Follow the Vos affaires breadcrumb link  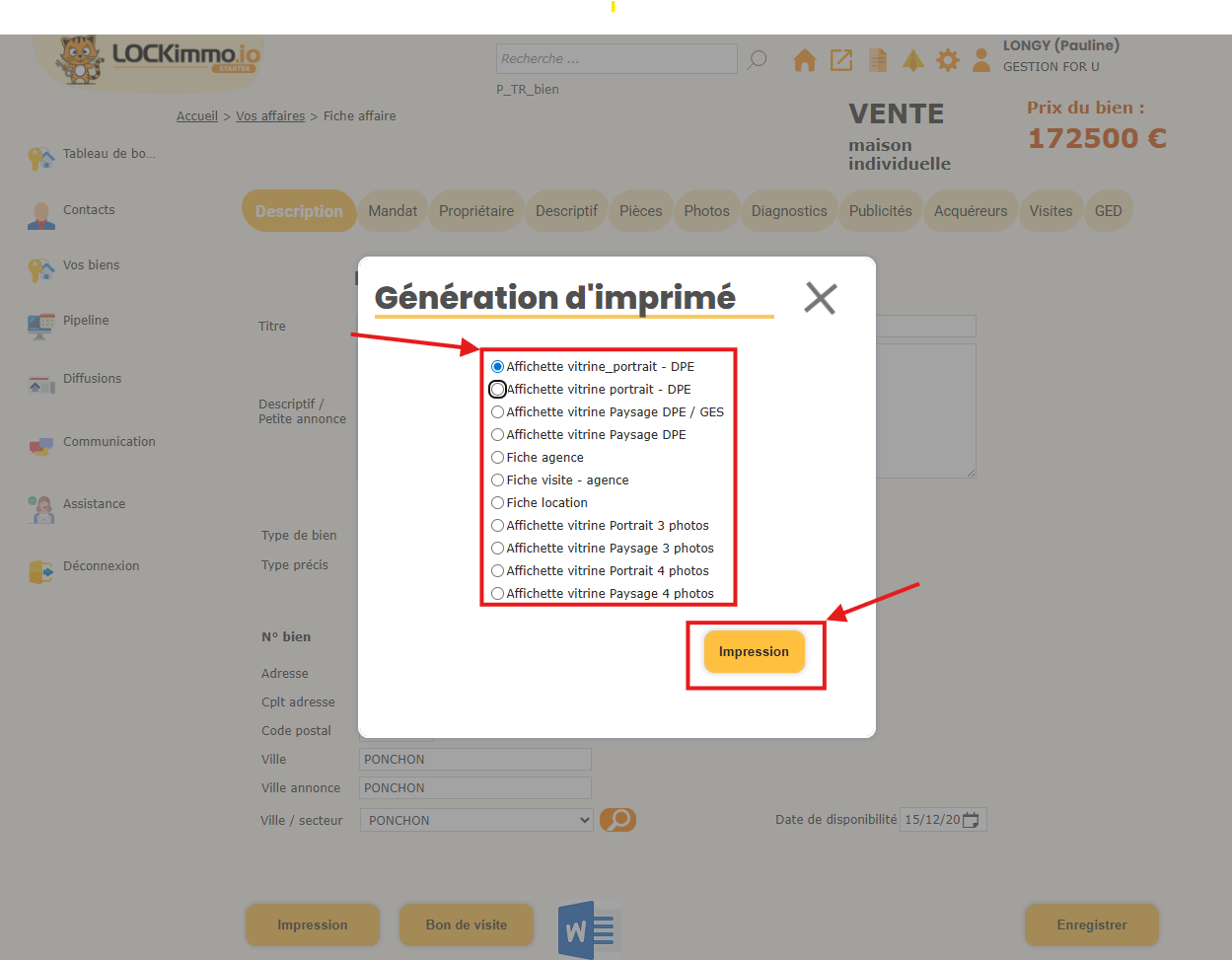270,116
